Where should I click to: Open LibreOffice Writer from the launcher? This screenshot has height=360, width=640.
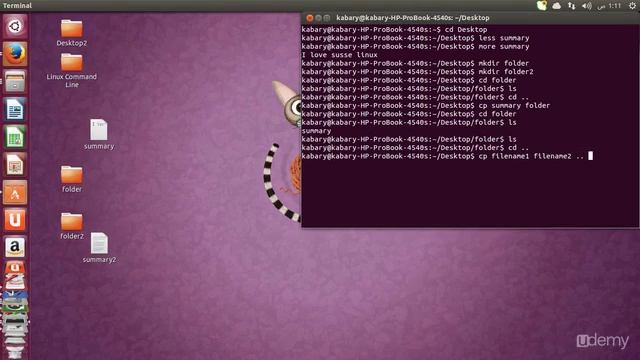pos(15,109)
